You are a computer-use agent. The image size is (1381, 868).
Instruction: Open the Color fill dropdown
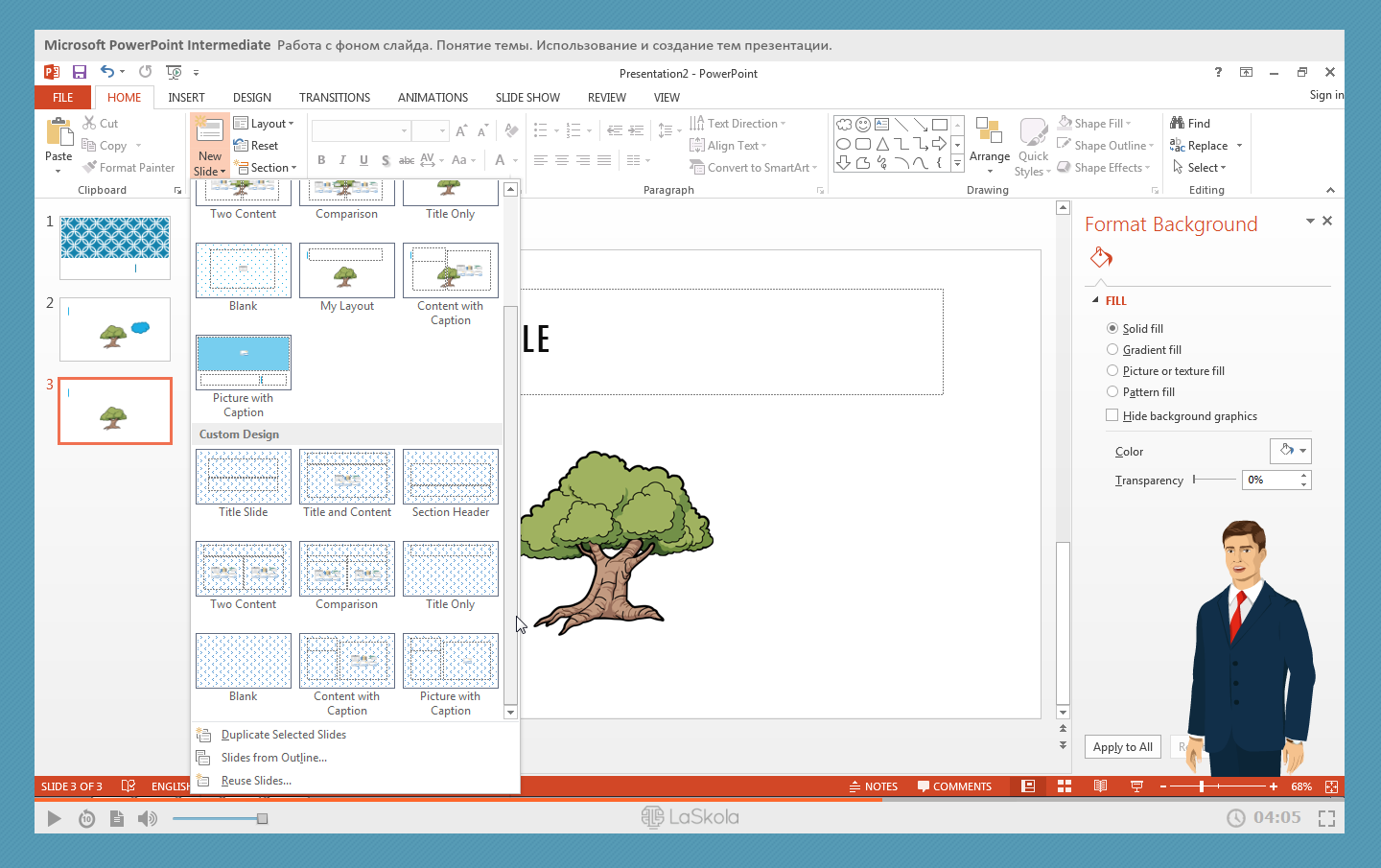tap(1290, 451)
